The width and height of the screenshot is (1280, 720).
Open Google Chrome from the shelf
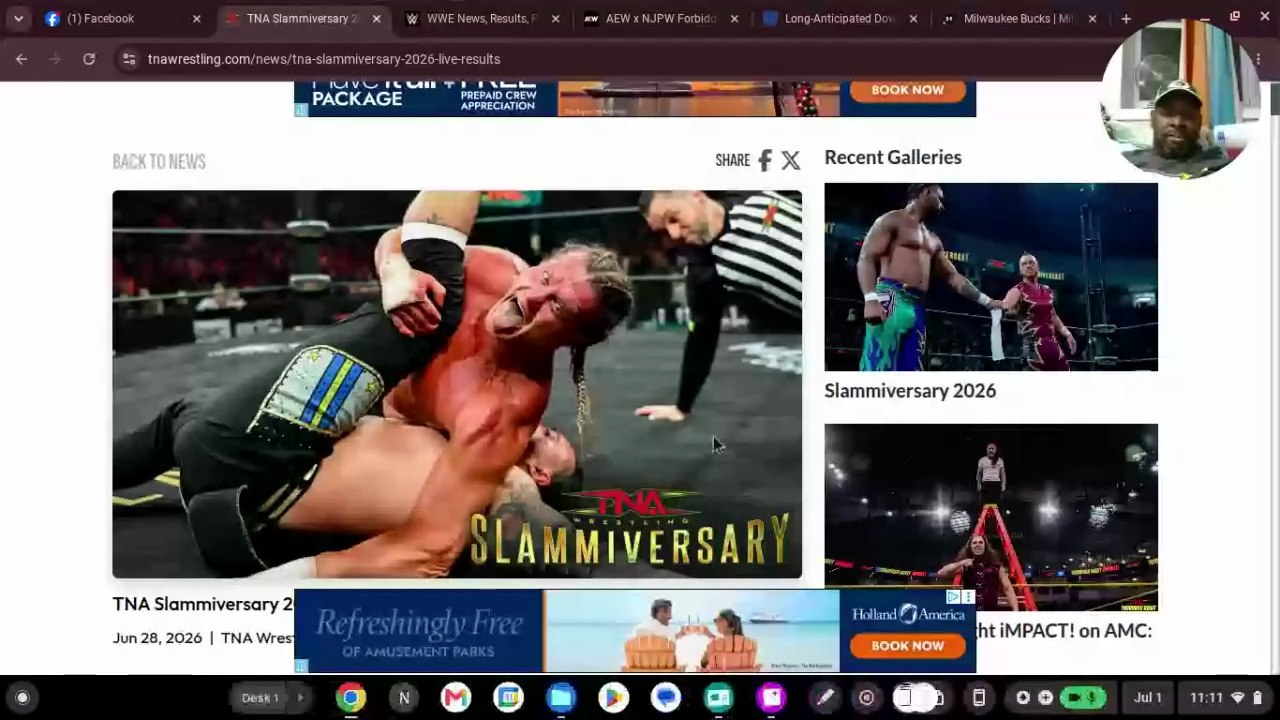pos(351,698)
